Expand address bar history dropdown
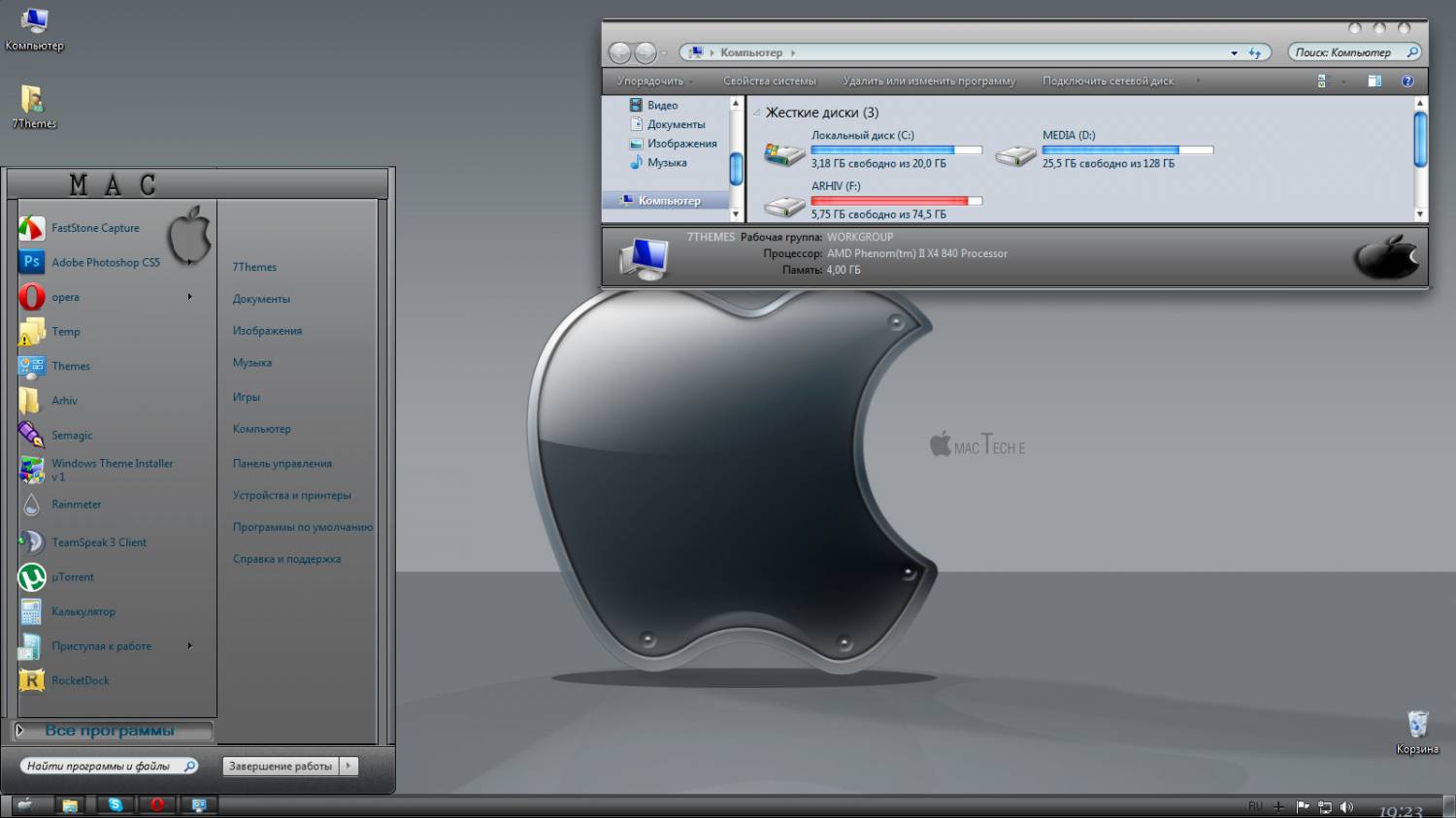The width and height of the screenshot is (1456, 818). (x=1234, y=52)
